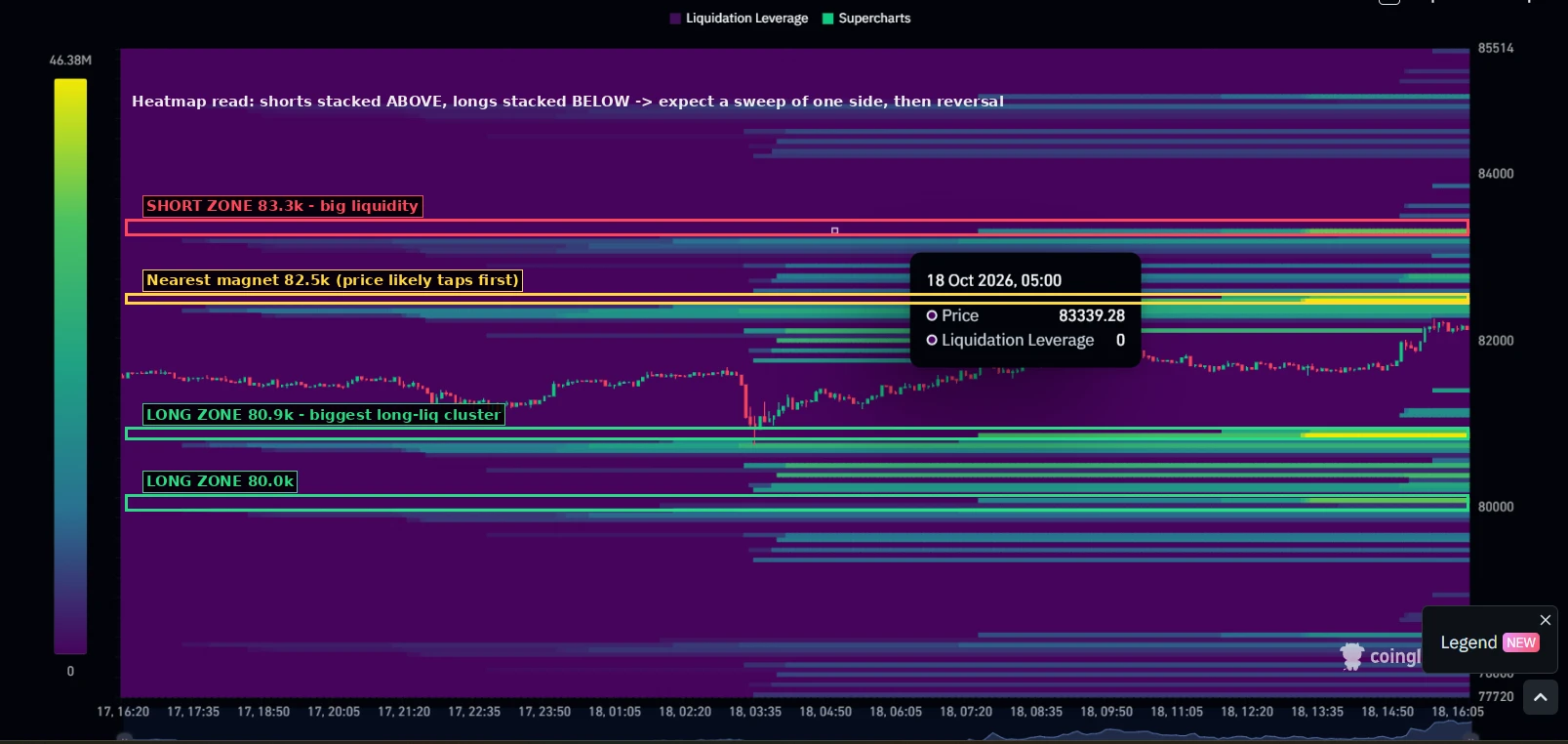Image resolution: width=1568 pixels, height=744 pixels.
Task: Click time axis label 18, 16:05
Action: pyautogui.click(x=1458, y=712)
